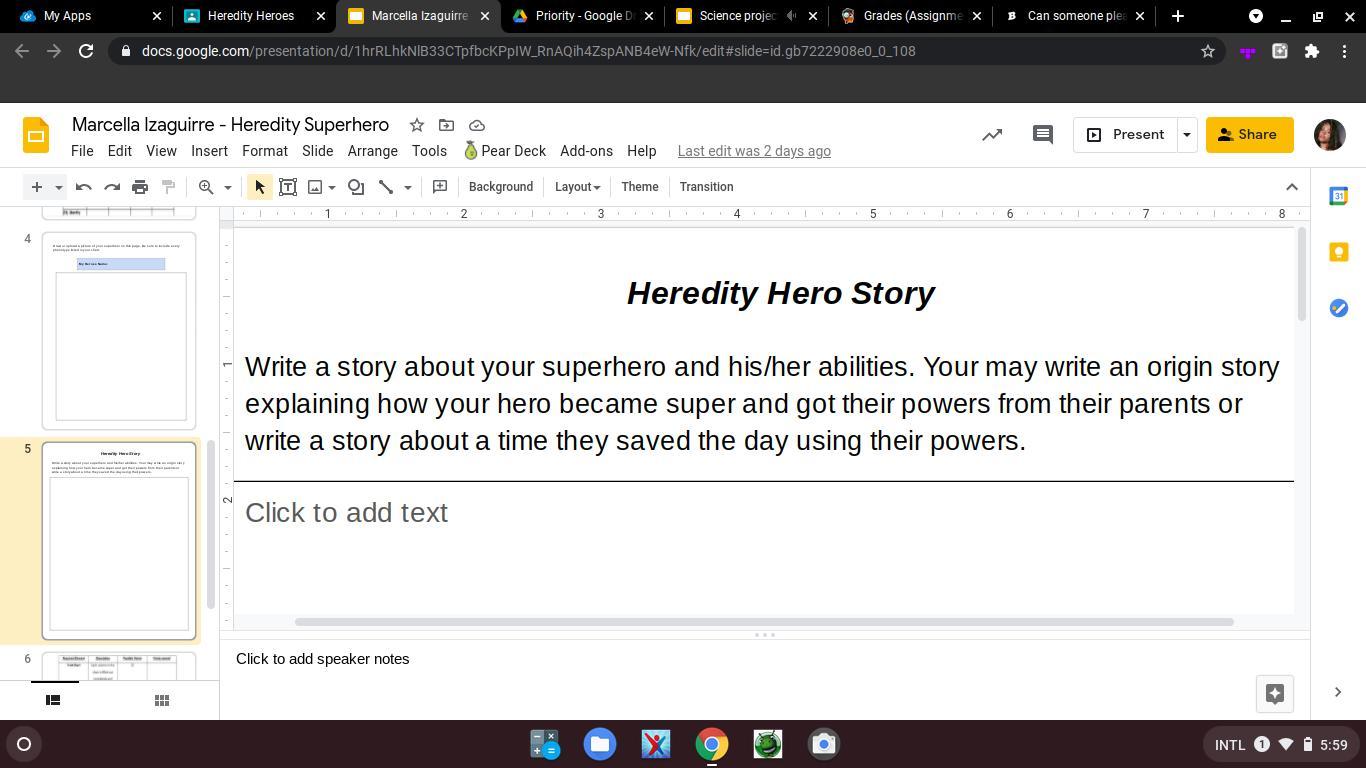Expand the zoom level dropdown arrow
Viewport: 1366px width, 768px height.
227,187
